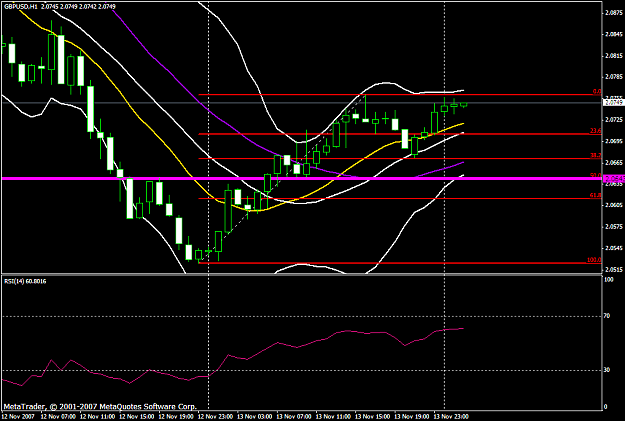The image size is (625, 421).
Task: Click the RSI(14) 60.8016 indicator label
Action: tap(25, 281)
